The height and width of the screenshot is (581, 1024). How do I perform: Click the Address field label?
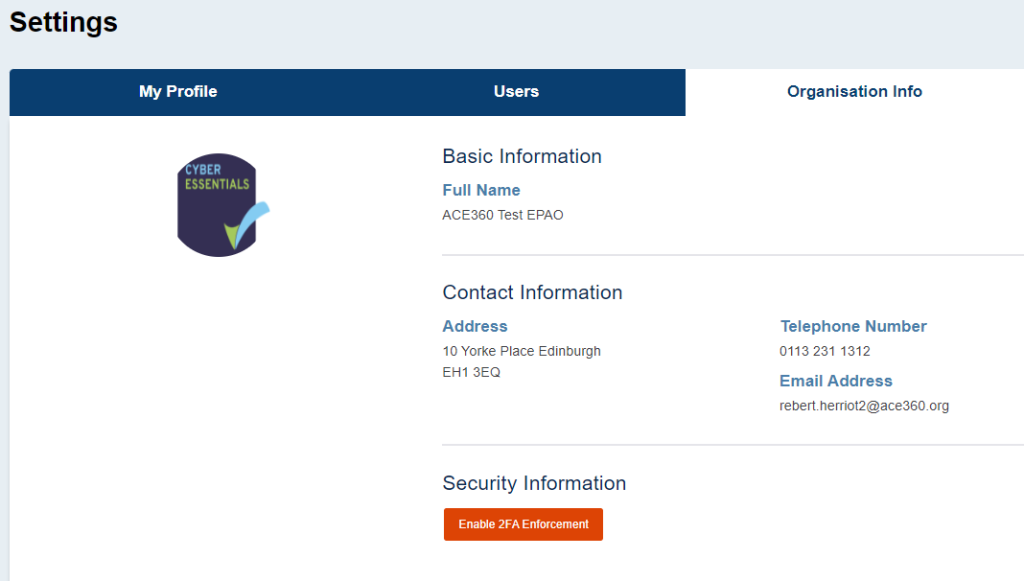point(475,326)
